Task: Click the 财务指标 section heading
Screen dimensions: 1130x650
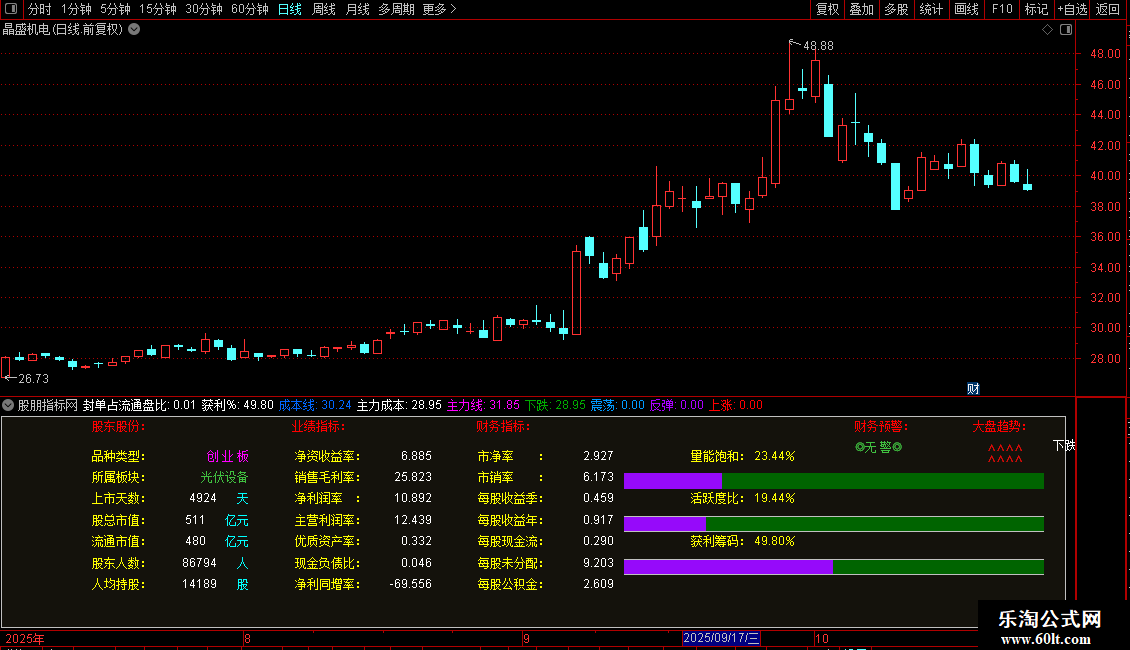Action: pyautogui.click(x=503, y=427)
